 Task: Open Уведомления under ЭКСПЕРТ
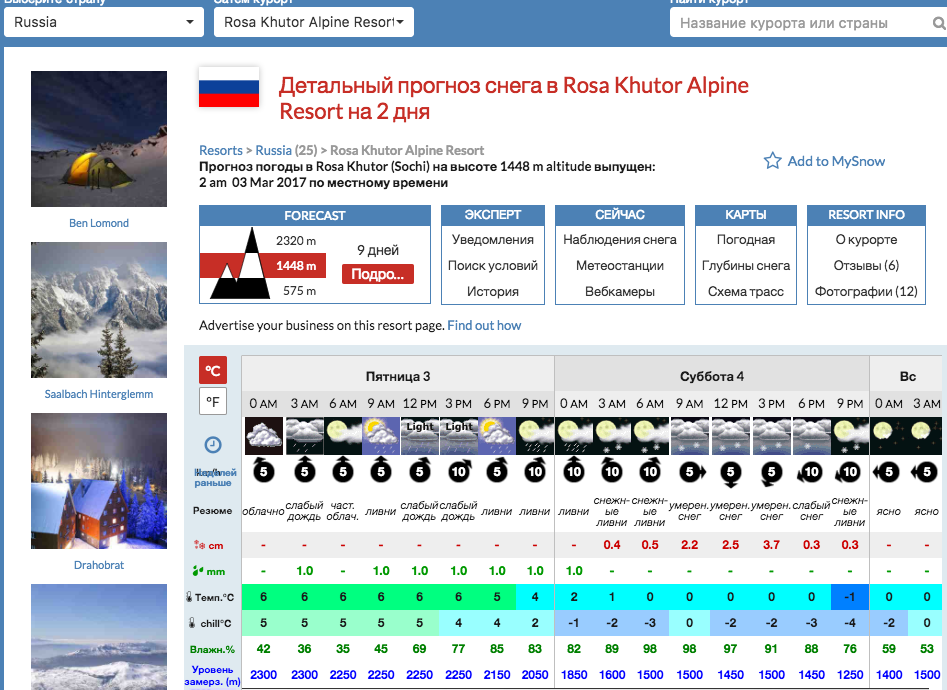(493, 240)
